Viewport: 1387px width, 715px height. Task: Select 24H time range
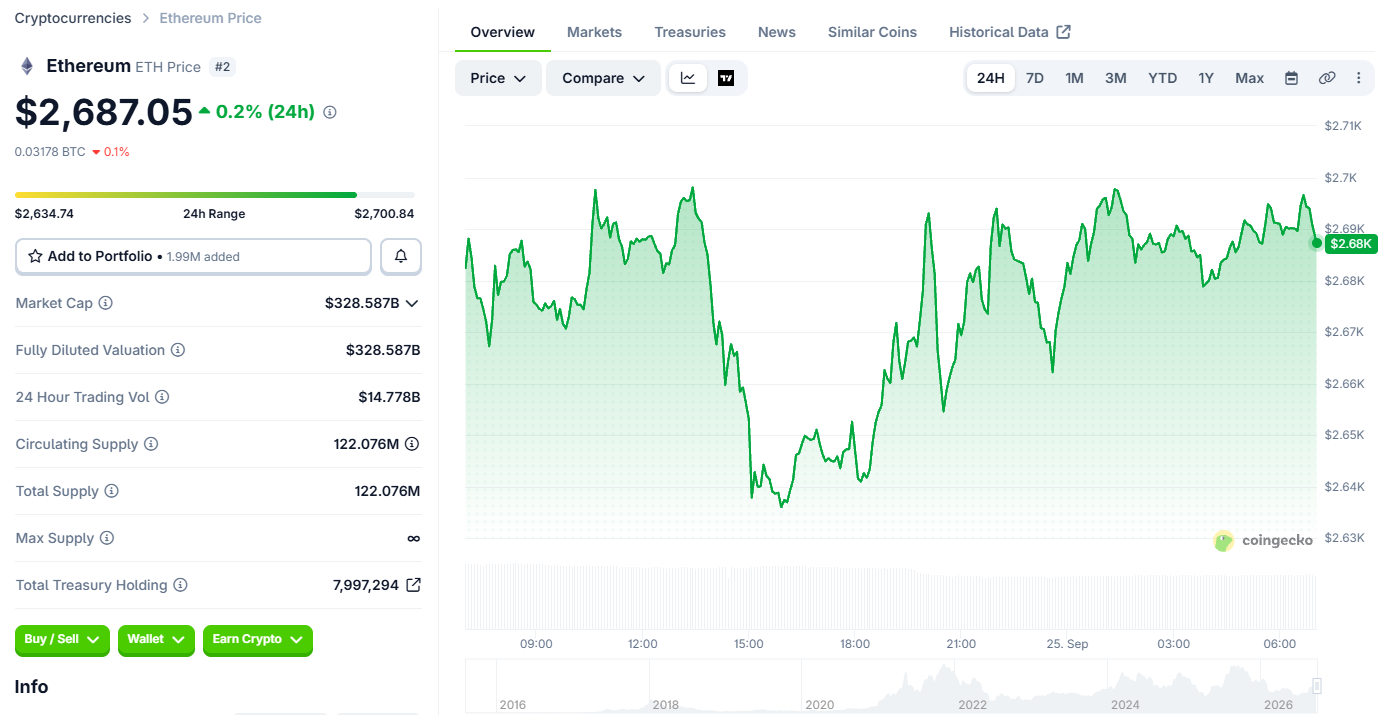(x=991, y=78)
